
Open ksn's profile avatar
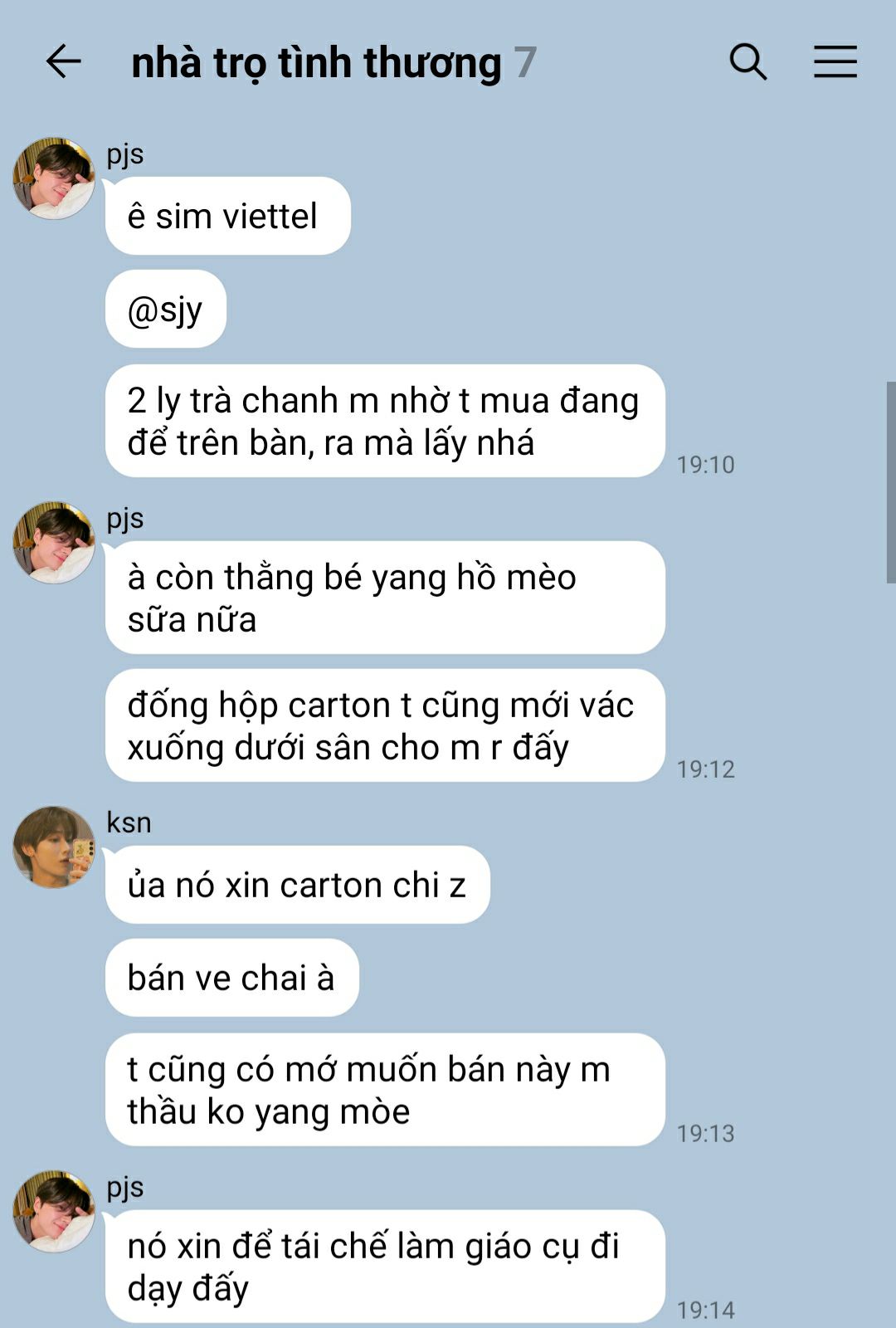(54, 847)
